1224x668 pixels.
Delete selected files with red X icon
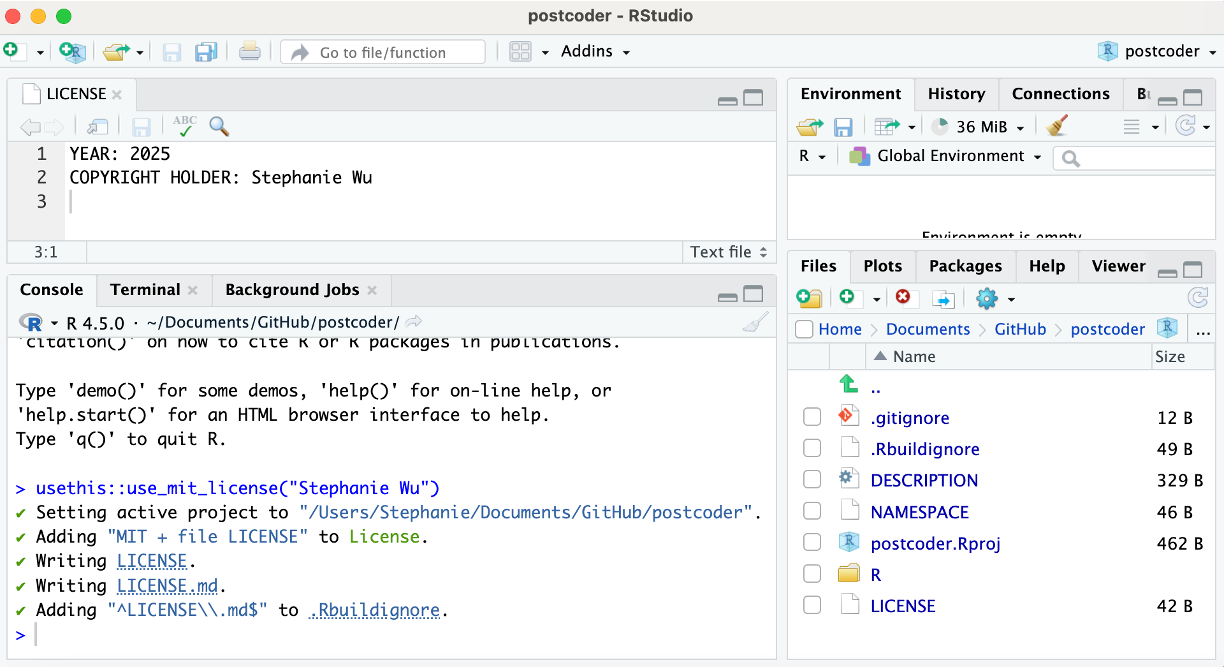(905, 298)
